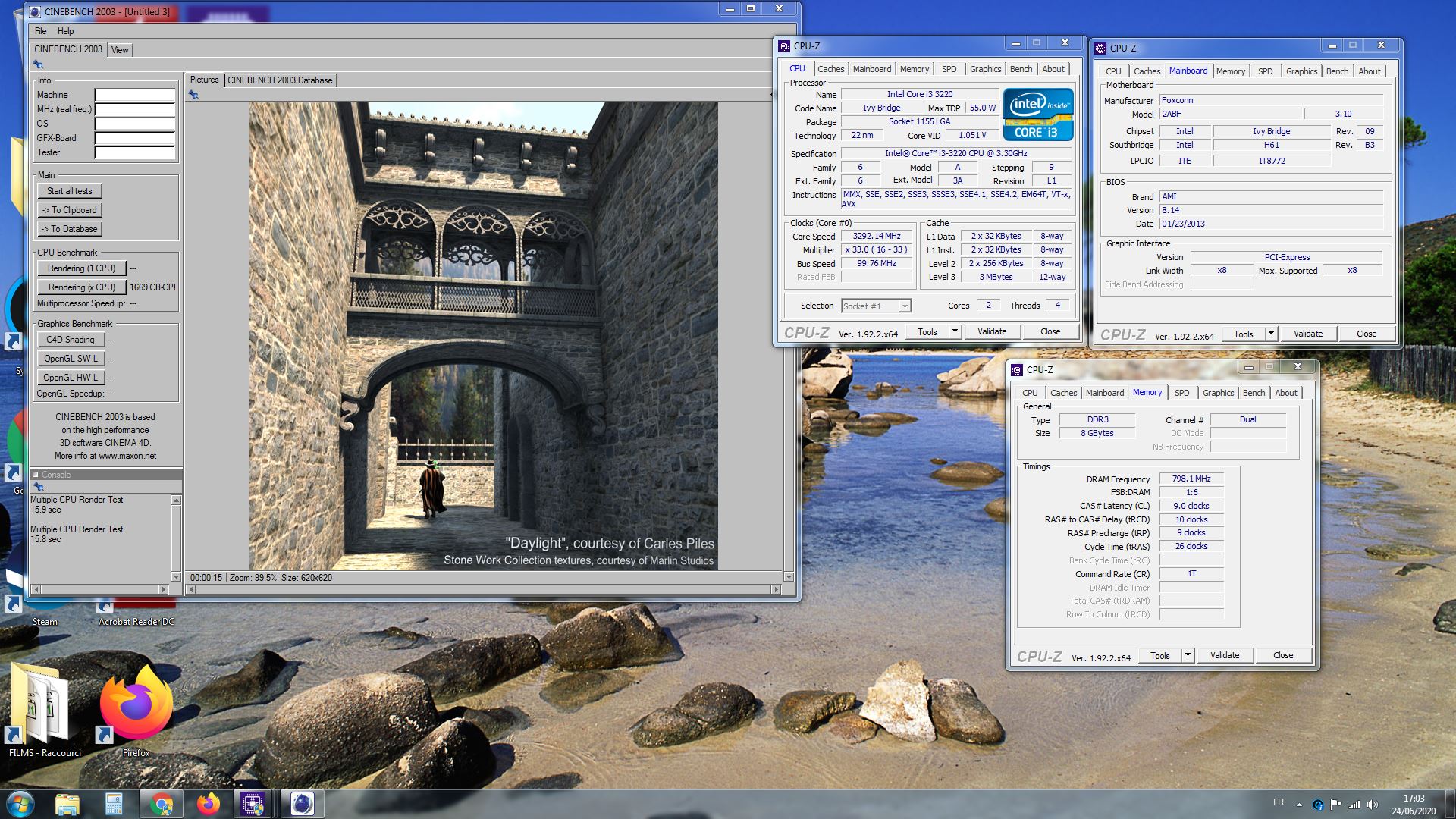Open Windows Explorer from the taskbar
Viewport: 1456px width, 819px height.
tap(67, 804)
